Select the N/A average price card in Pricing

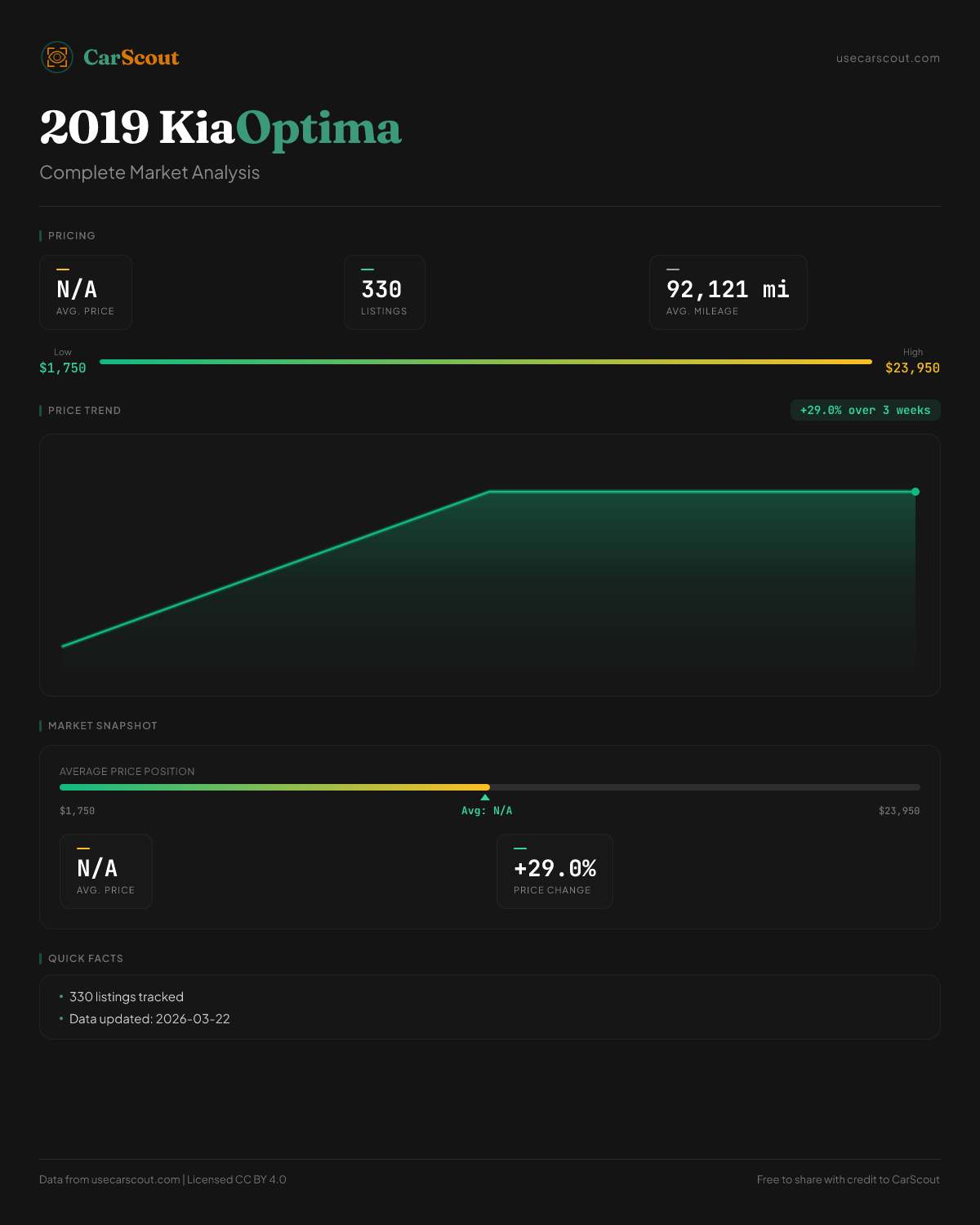tap(86, 292)
